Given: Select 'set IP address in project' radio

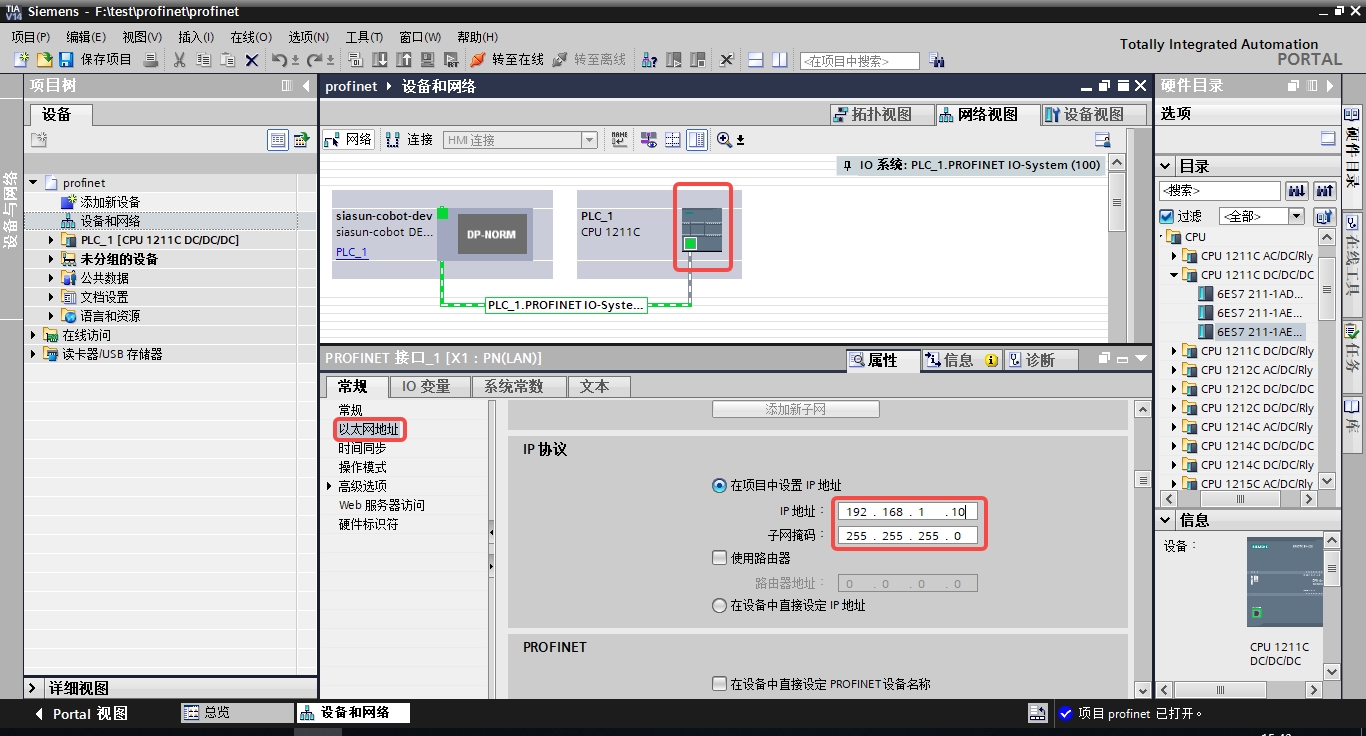Looking at the screenshot, I should coord(719,485).
